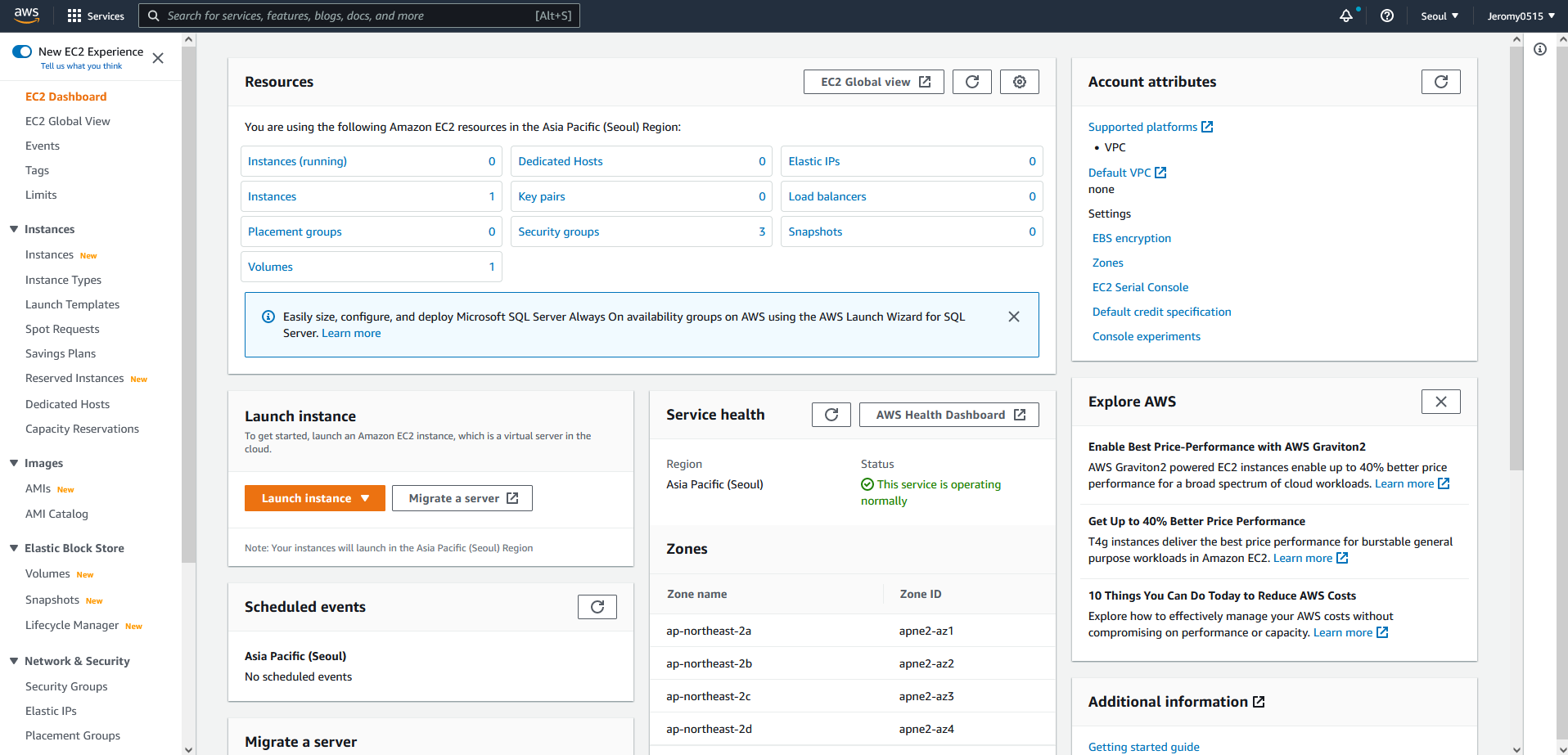Image resolution: width=1568 pixels, height=755 pixels.
Task: Refresh the Scheduled events panel
Action: [597, 607]
